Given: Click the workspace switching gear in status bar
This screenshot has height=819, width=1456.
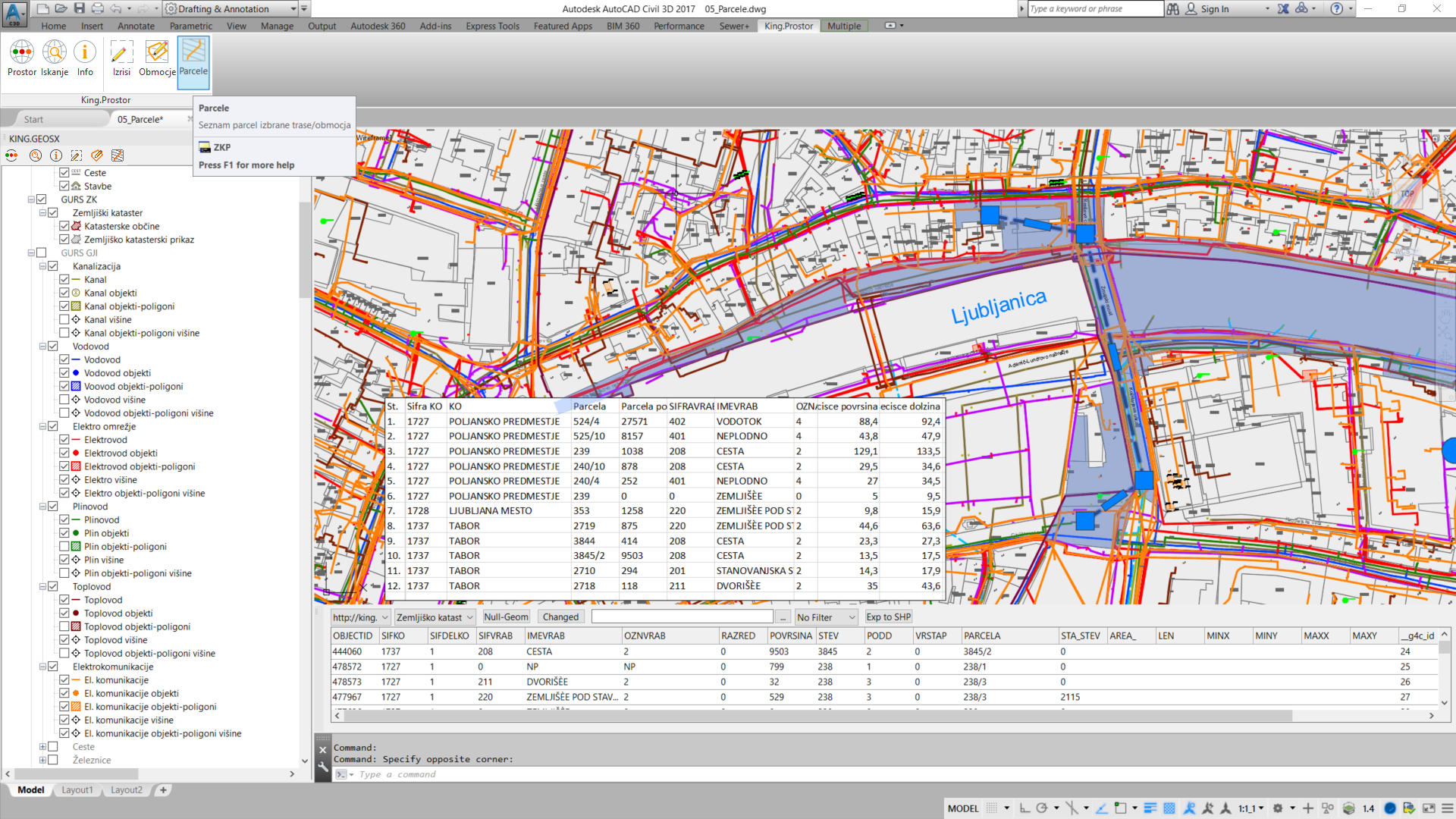Looking at the screenshot, I should (1278, 808).
